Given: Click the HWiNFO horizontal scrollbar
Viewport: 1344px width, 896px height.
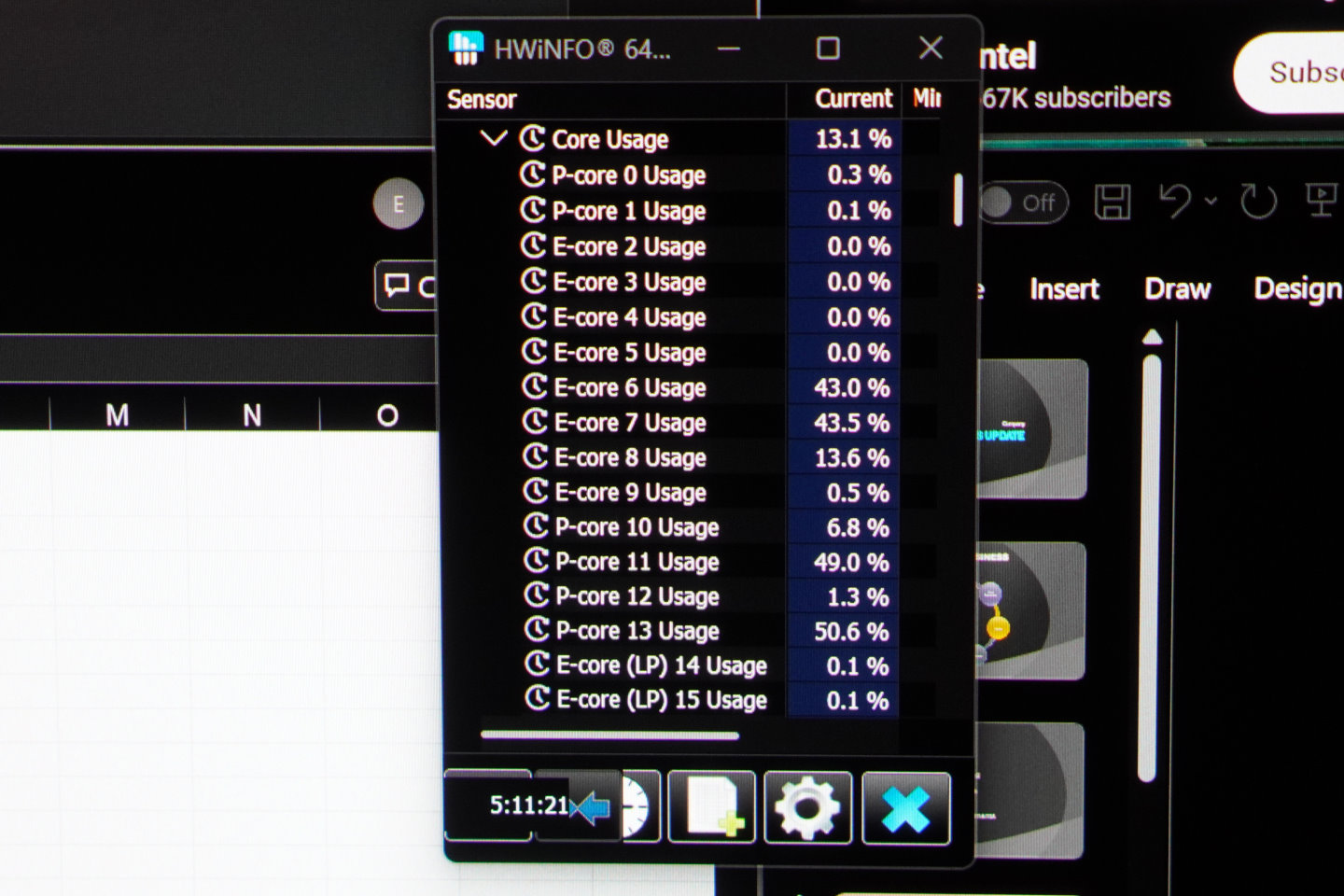Looking at the screenshot, I should [x=609, y=735].
